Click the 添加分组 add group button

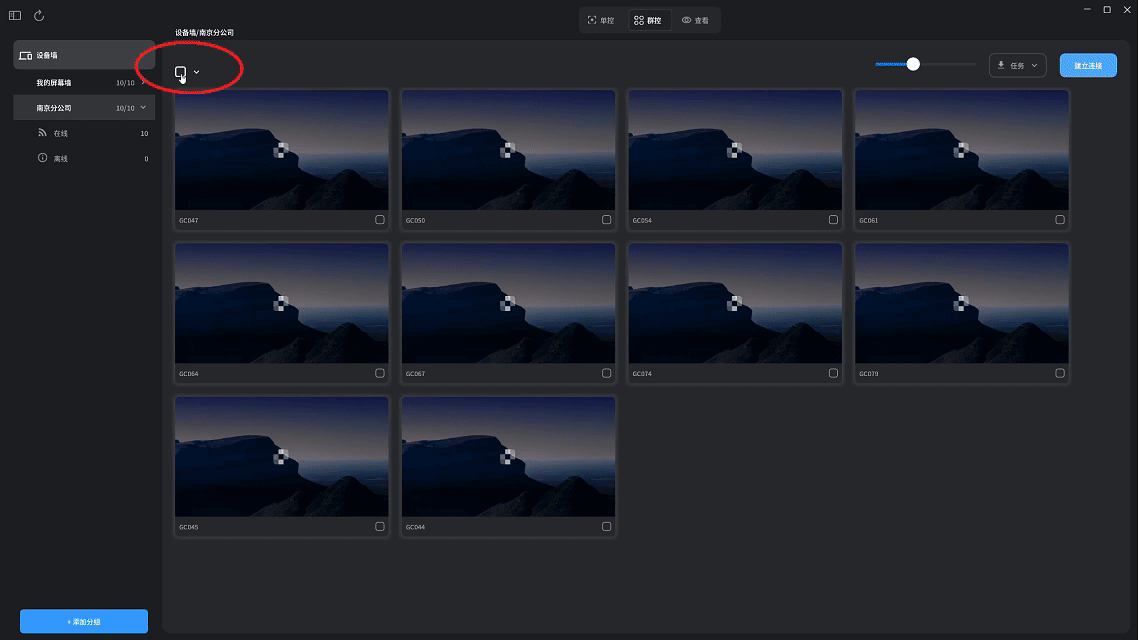pyautogui.click(x=84, y=621)
